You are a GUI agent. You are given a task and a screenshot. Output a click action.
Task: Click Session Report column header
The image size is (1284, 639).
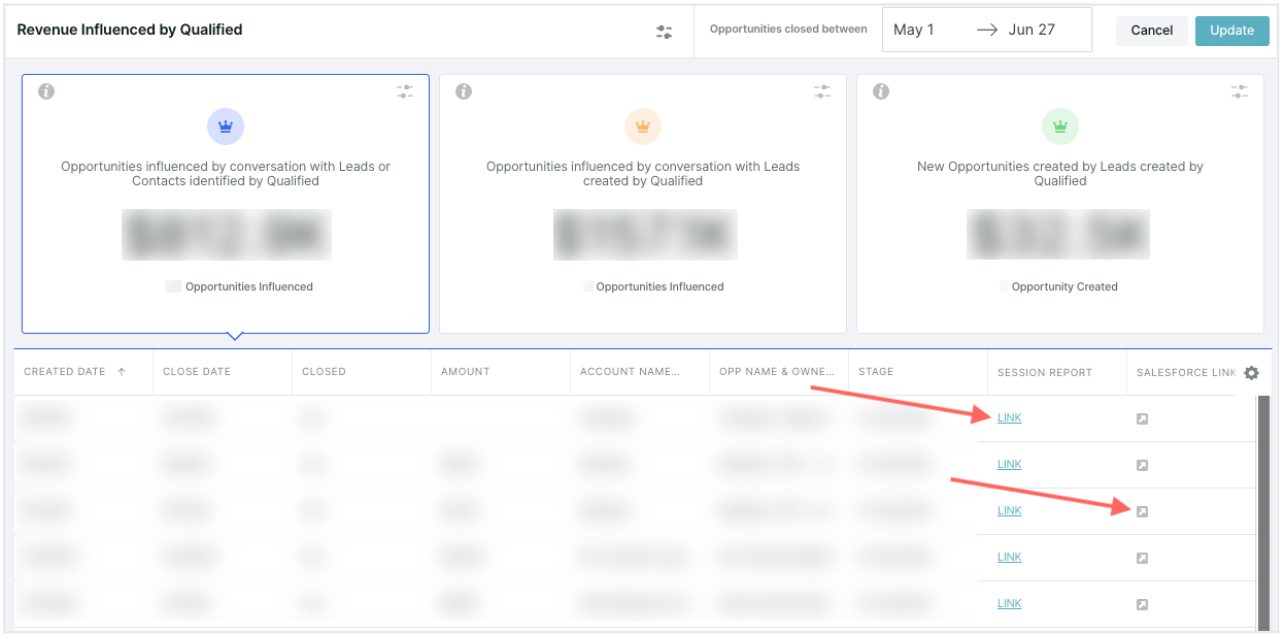(1045, 372)
